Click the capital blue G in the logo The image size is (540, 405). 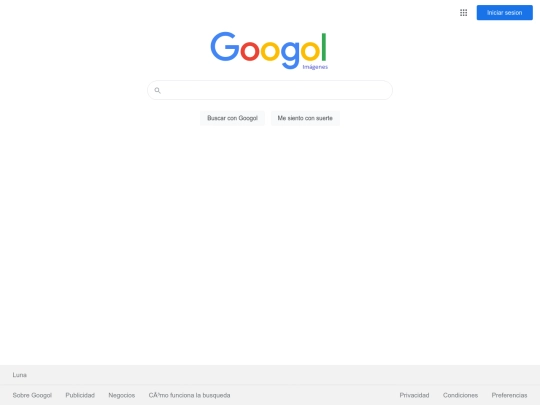pyautogui.click(x=225, y=46)
